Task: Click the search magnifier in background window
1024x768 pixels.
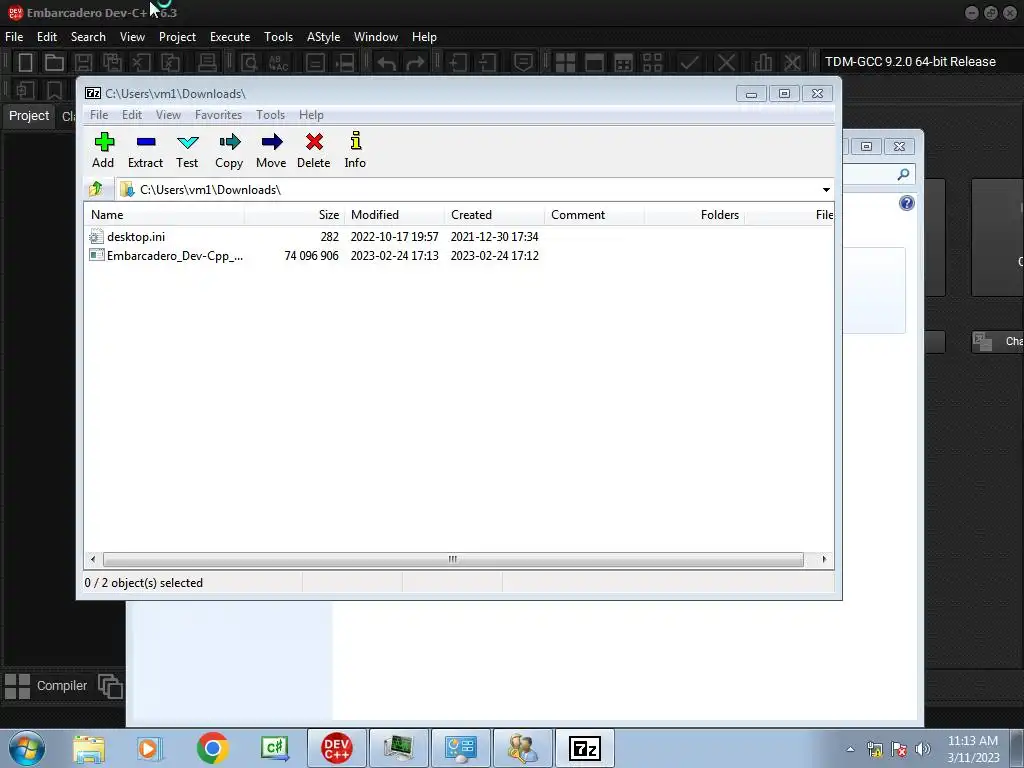Action: coord(903,174)
